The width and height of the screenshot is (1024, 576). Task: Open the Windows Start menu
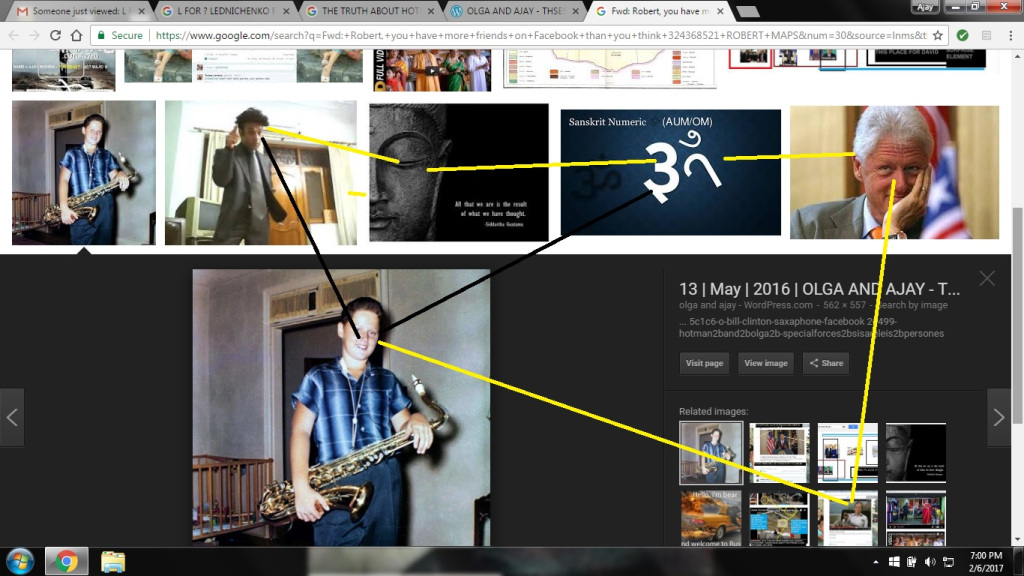point(20,562)
